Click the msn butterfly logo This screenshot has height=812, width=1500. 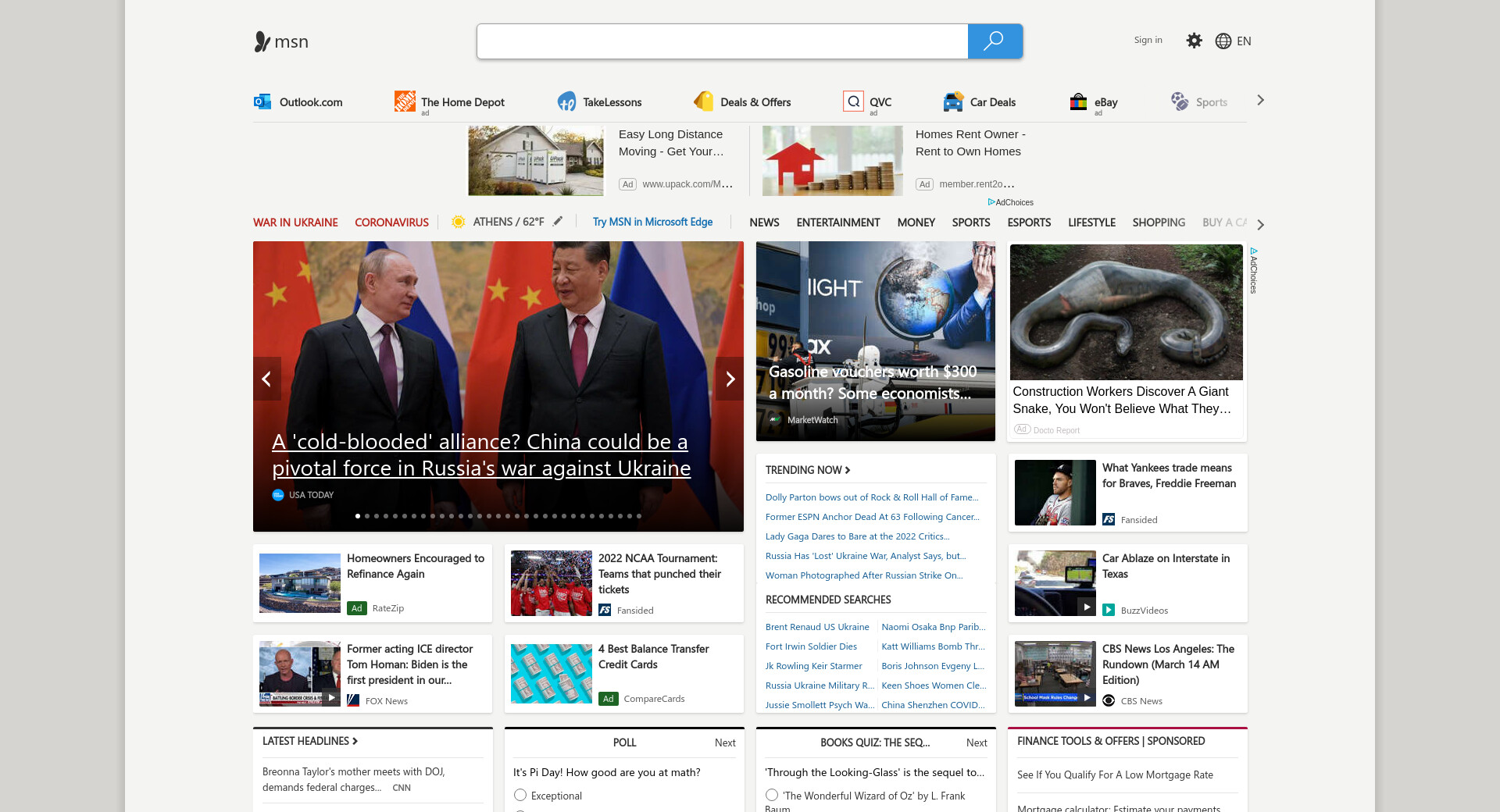click(x=262, y=41)
